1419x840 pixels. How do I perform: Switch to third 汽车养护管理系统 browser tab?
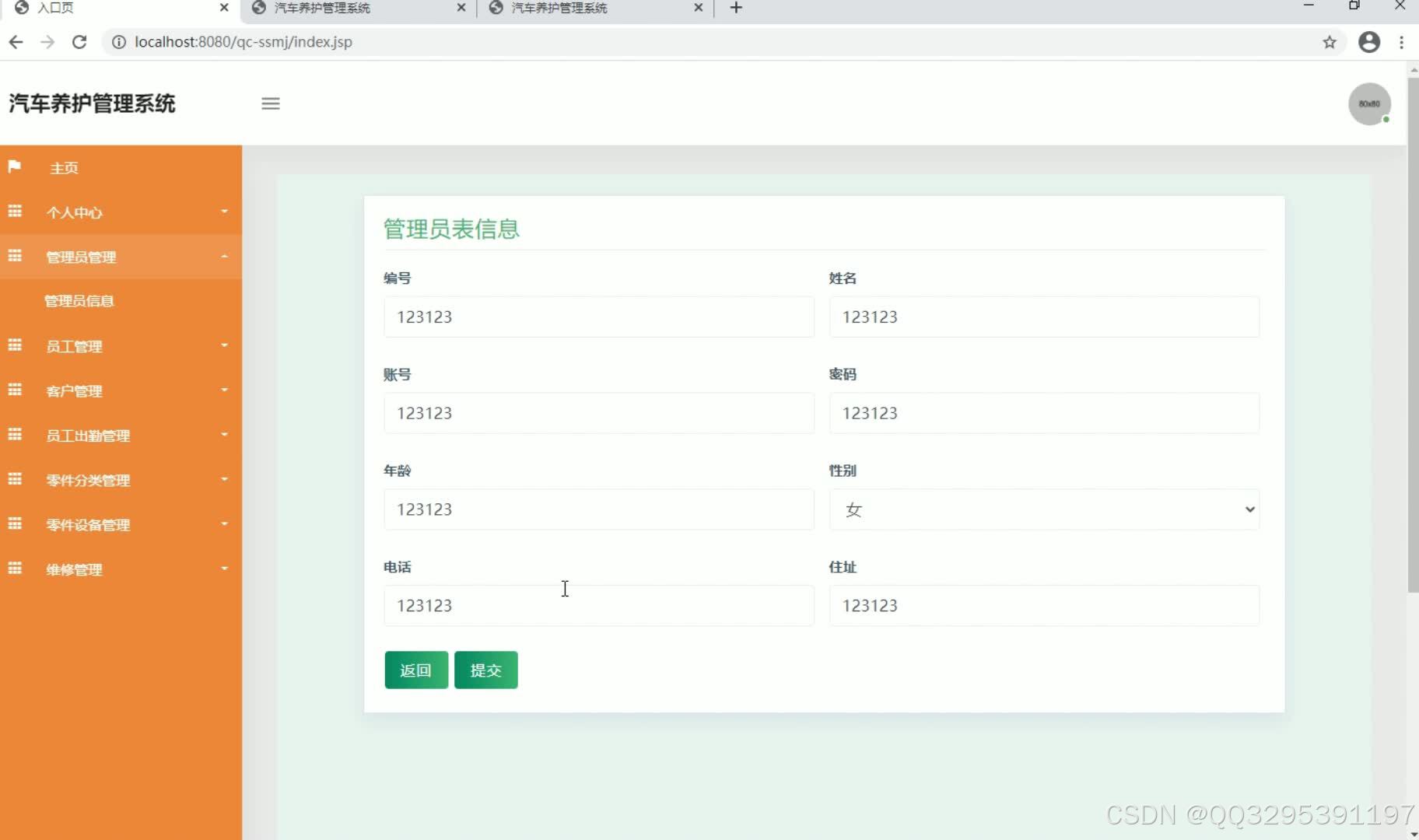pos(595,8)
